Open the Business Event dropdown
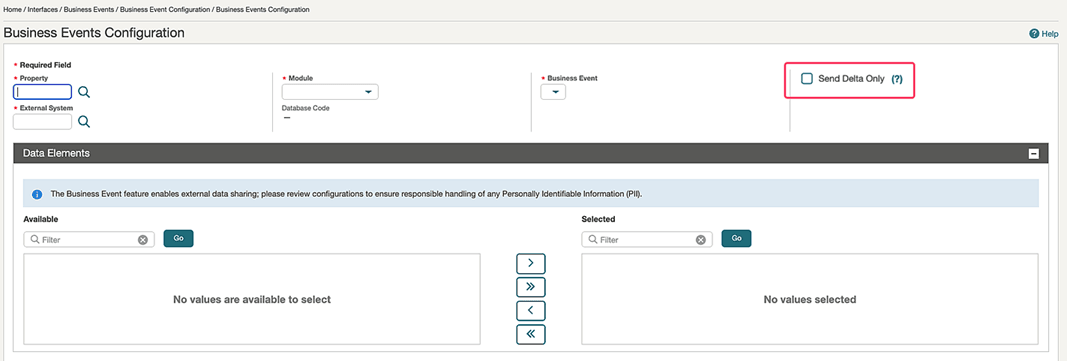 (553, 92)
